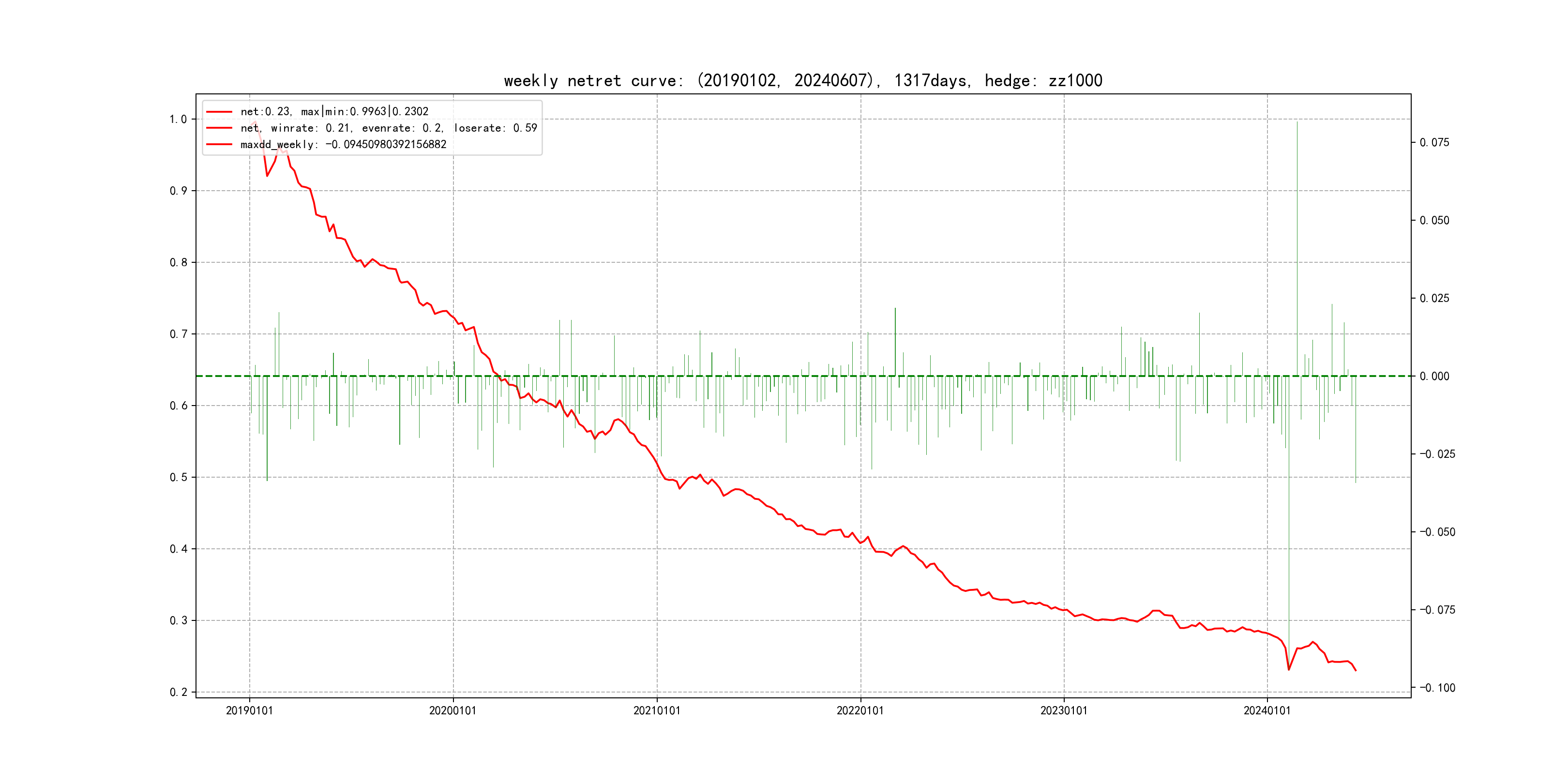Click the left y-axis tick label 0.5
The height and width of the screenshot is (784, 1568).
pyautogui.click(x=178, y=477)
